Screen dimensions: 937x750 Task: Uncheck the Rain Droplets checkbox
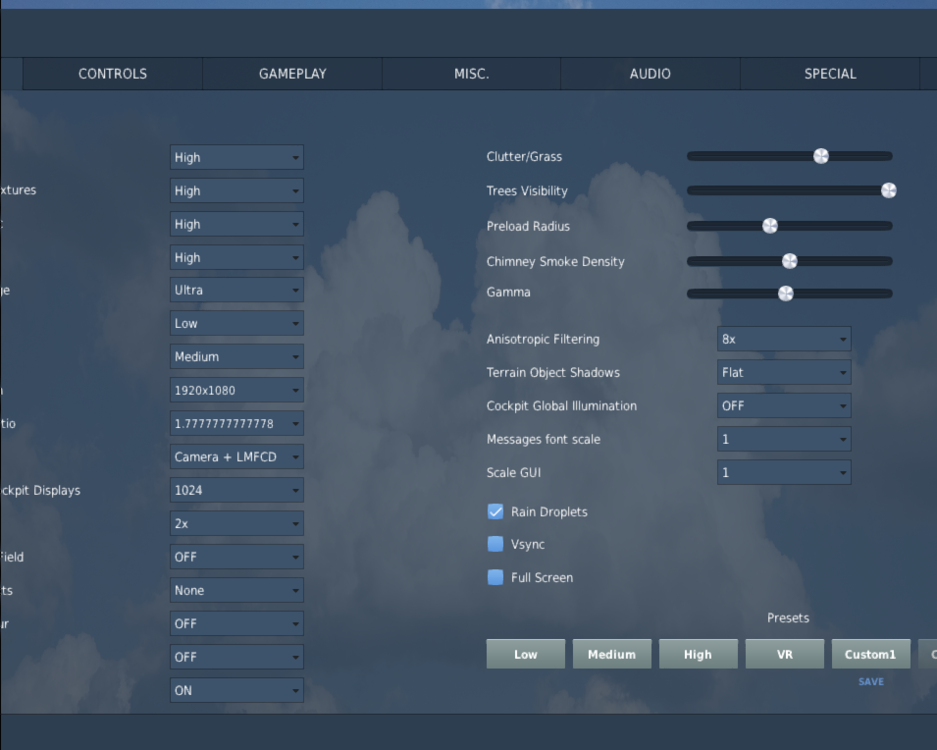coord(495,512)
